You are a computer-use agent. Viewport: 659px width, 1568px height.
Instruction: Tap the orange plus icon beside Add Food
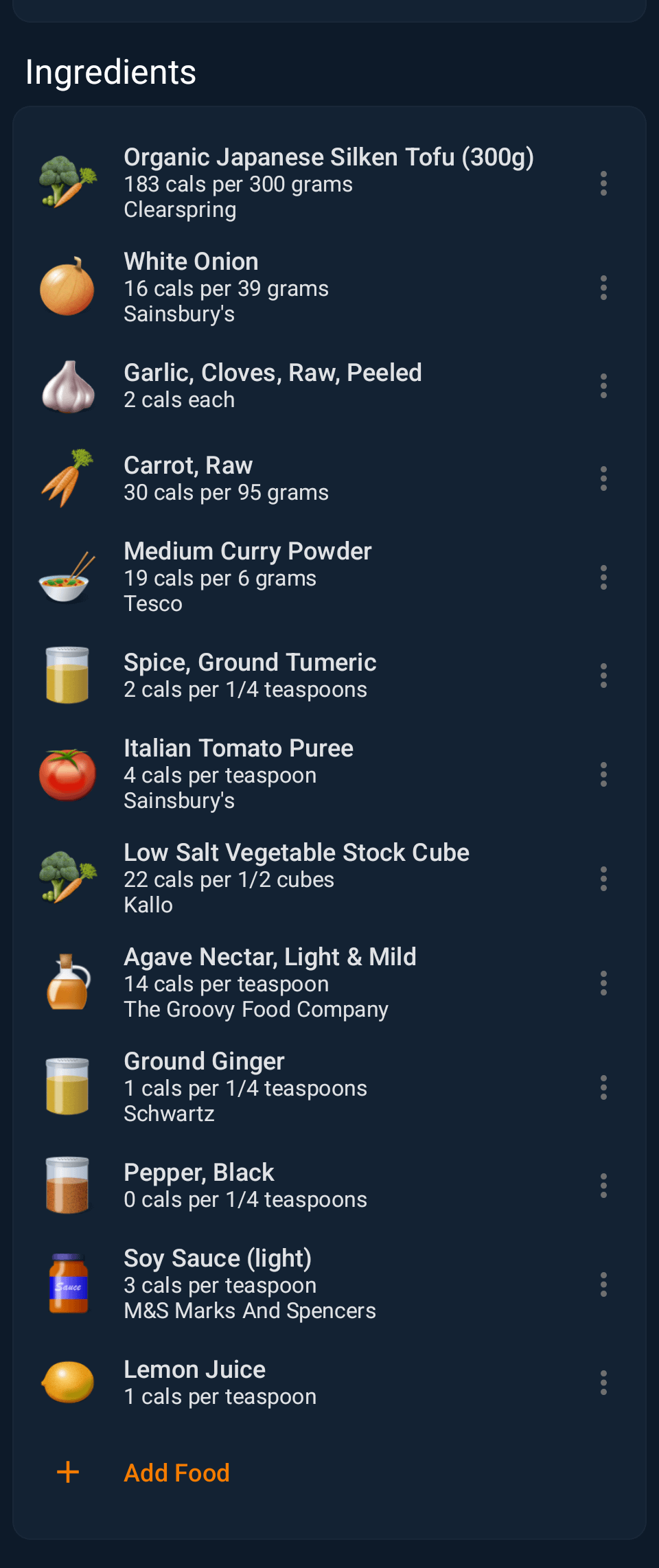[68, 1472]
